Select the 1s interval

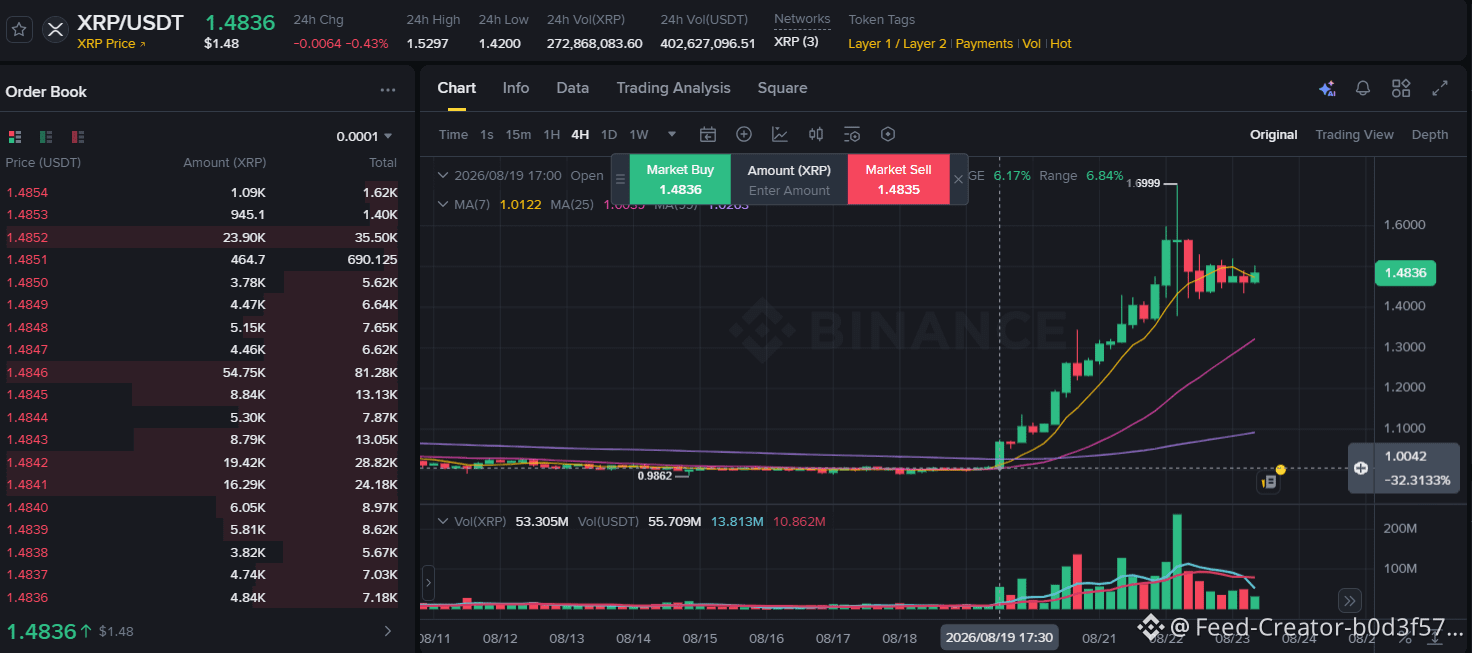pyautogui.click(x=487, y=134)
